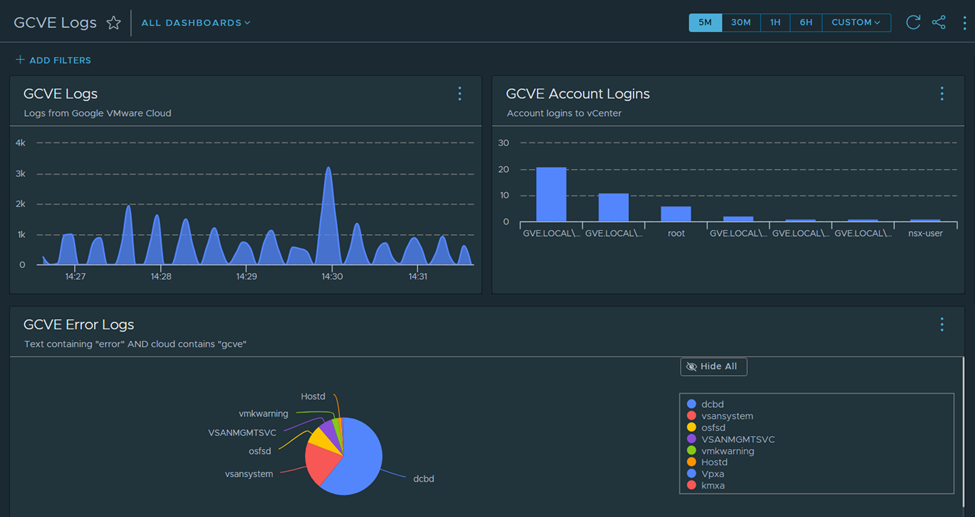Click the share dashboard icon
Image resolution: width=975 pixels, height=517 pixels.
click(939, 22)
